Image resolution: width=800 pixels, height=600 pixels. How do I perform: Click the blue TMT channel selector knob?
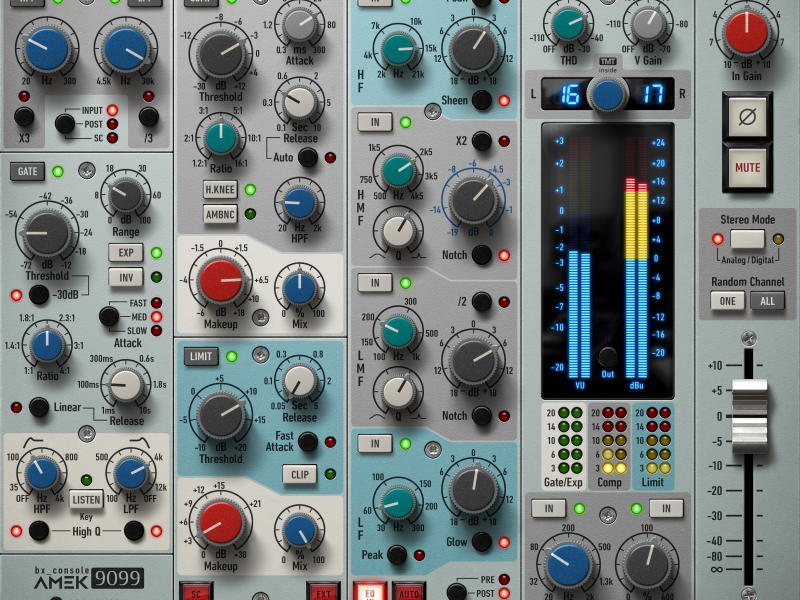tap(608, 94)
